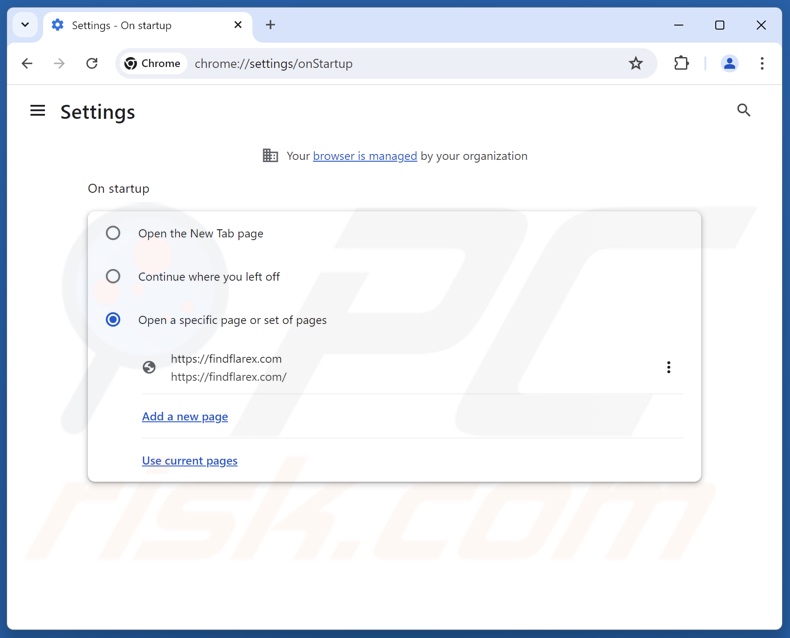This screenshot has width=790, height=638.
Task: Open Chrome's three-dot main menu
Action: (761, 63)
